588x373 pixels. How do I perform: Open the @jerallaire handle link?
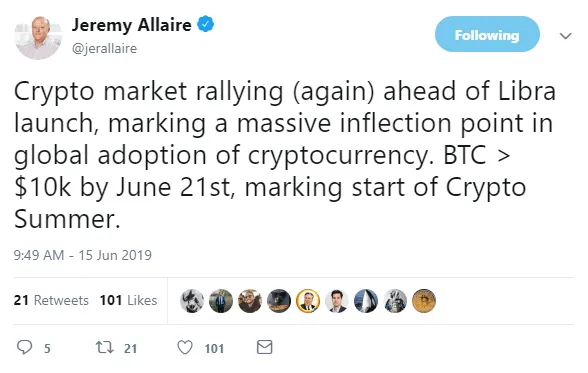[104, 48]
